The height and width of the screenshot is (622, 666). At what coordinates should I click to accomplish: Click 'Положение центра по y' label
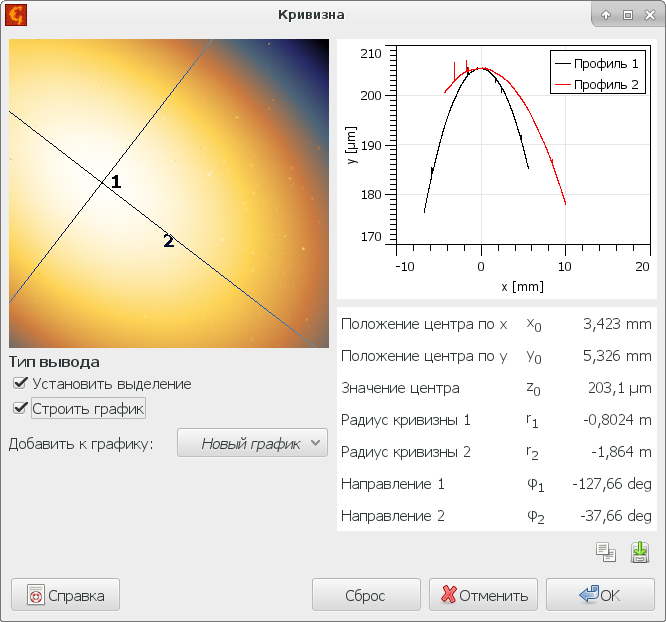(424, 356)
